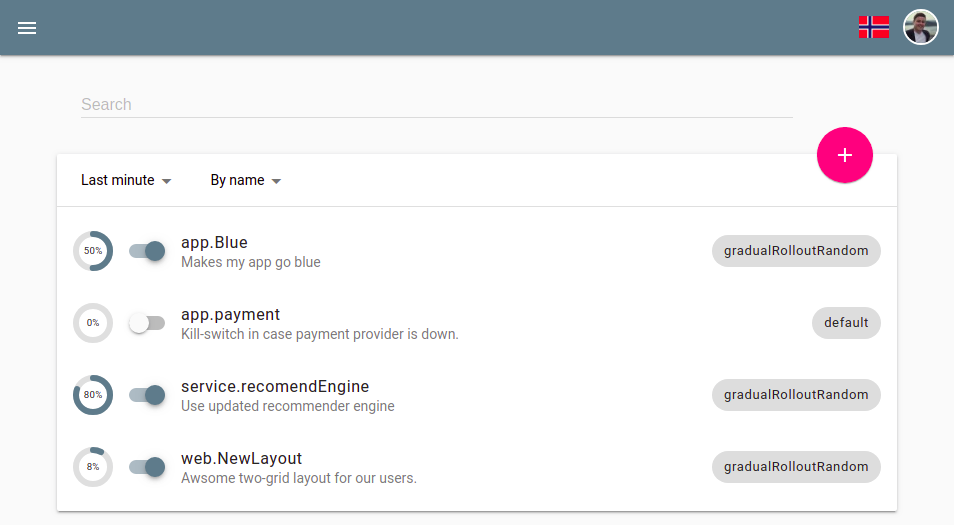Click gradualRolloutRandom chip for web.NewLayout
The image size is (954, 525).
(x=796, y=467)
